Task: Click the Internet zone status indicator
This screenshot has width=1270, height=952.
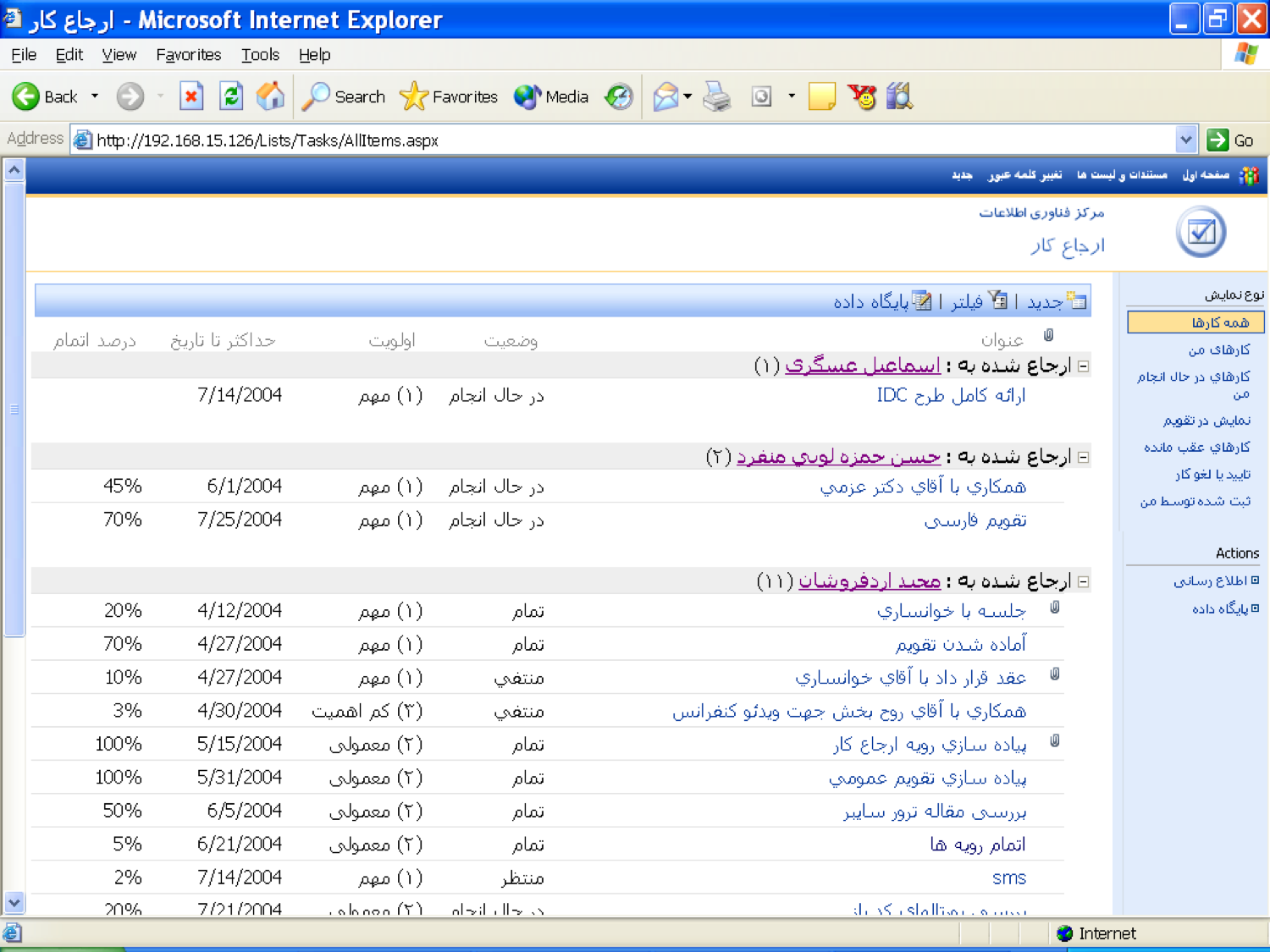Action: [1097, 933]
